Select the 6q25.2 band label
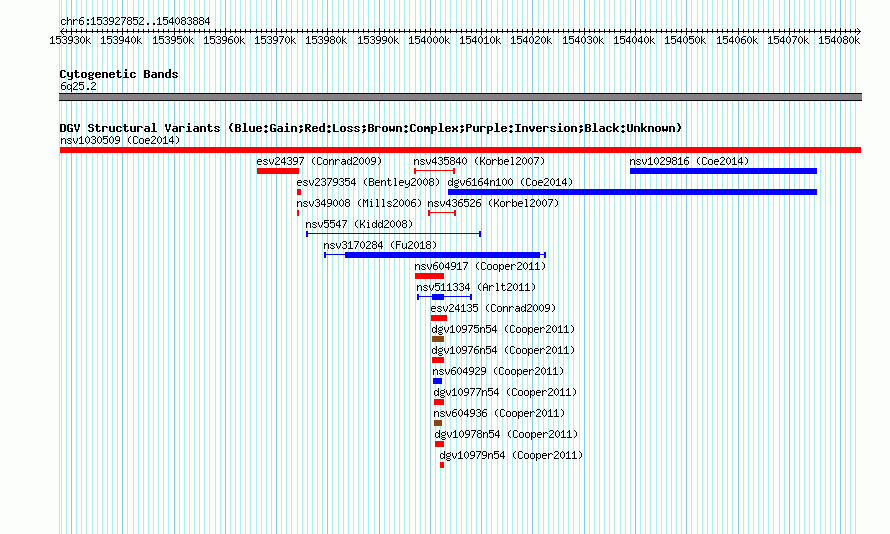This screenshot has height=534, width=890. click(x=78, y=86)
